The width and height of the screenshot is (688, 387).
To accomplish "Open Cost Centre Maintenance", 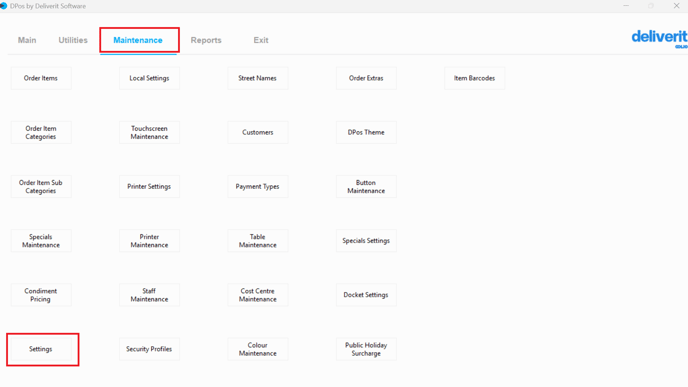I will pos(258,295).
